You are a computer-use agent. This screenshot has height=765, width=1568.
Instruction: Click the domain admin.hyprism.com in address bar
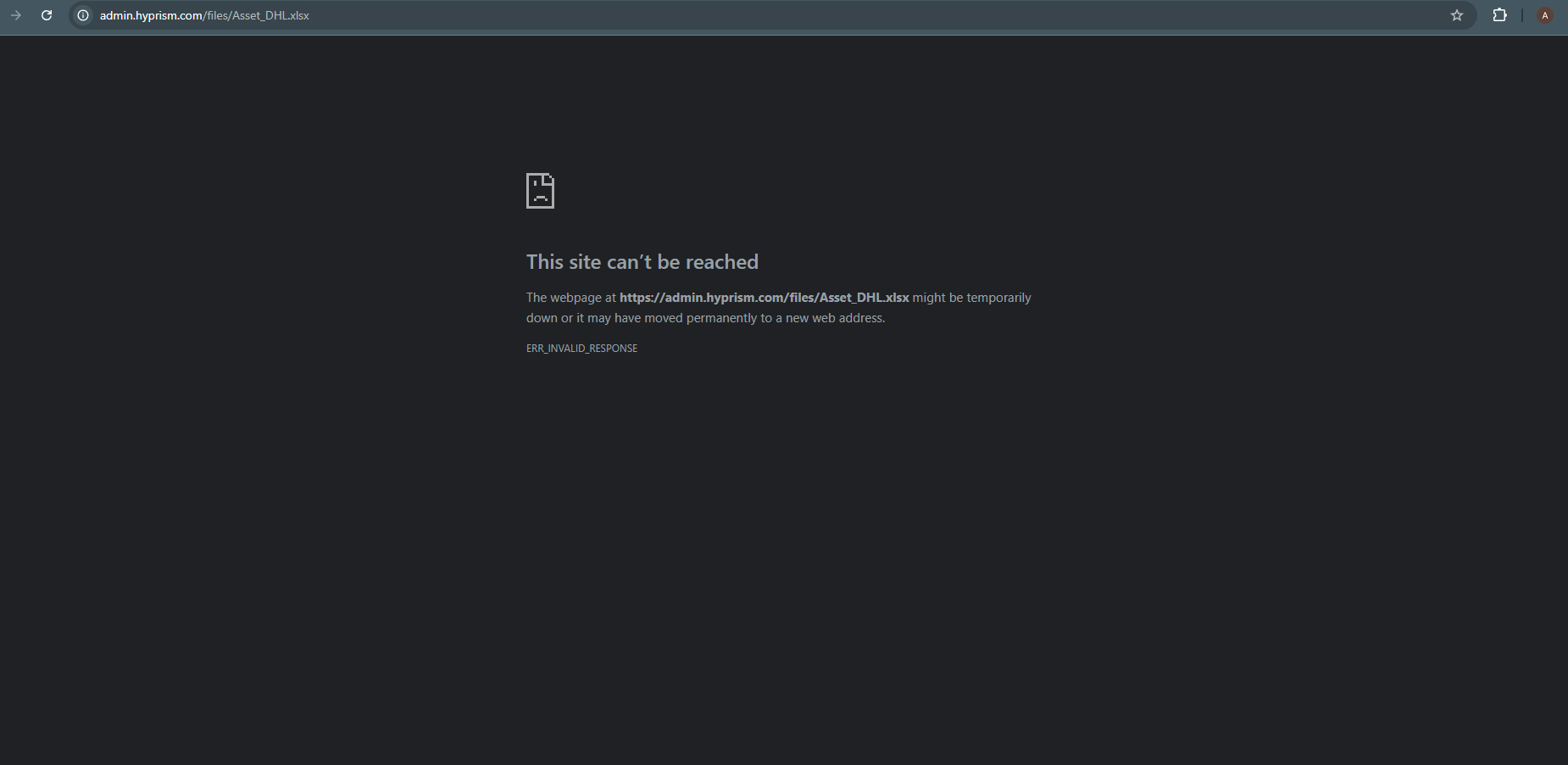[151, 15]
